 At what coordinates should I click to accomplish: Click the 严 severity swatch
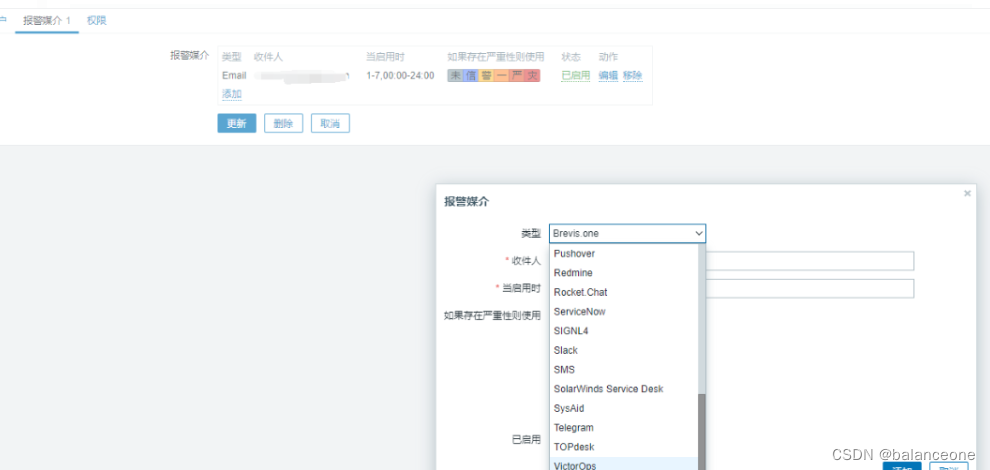(x=516, y=76)
